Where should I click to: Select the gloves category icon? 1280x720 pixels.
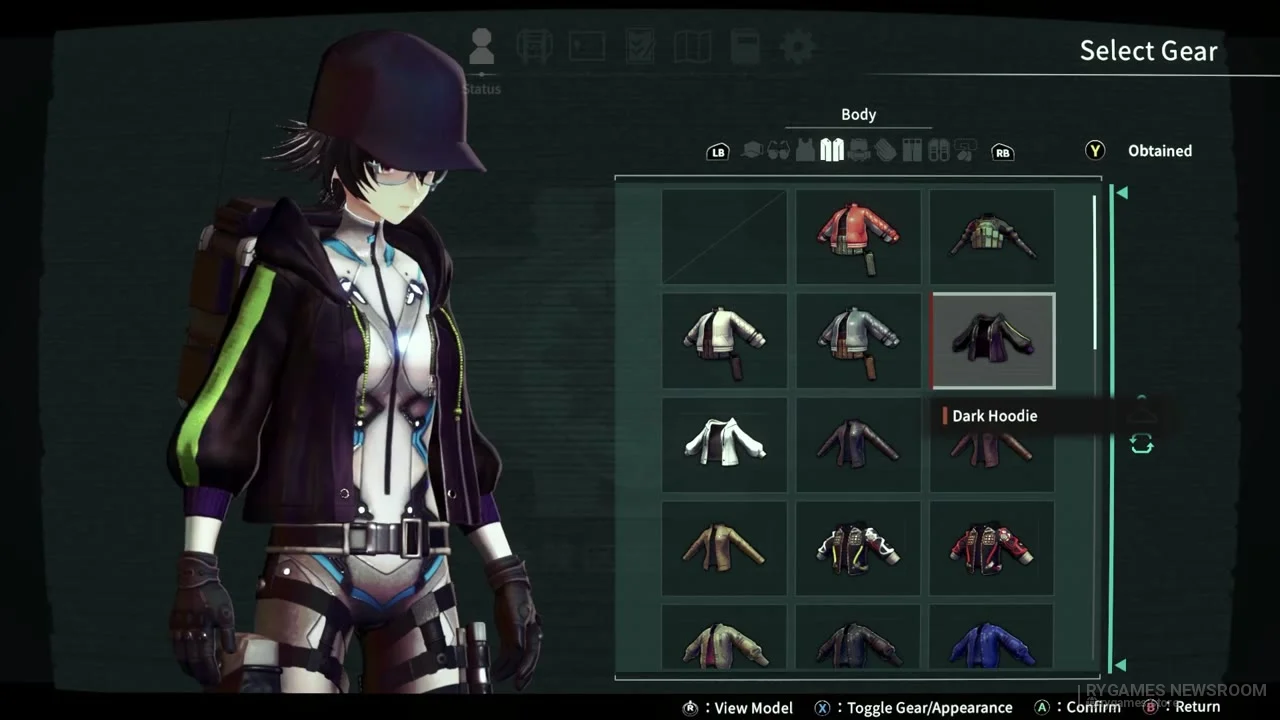point(885,151)
